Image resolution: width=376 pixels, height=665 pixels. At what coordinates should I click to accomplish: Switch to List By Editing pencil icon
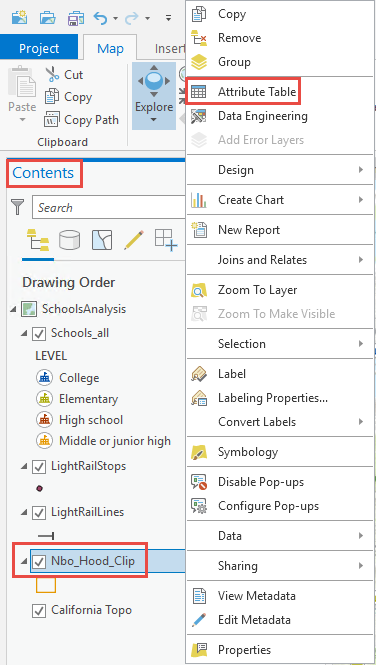(x=134, y=240)
